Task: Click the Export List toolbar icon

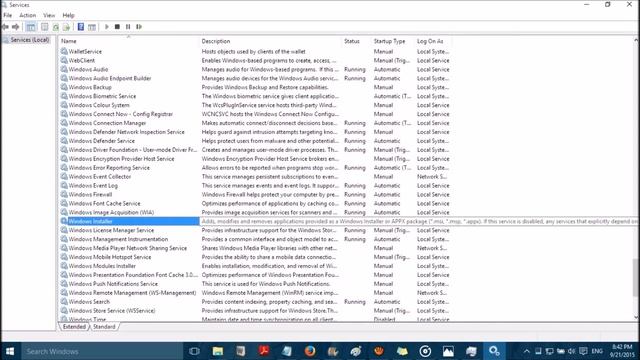Action: pyautogui.click(x=66, y=27)
